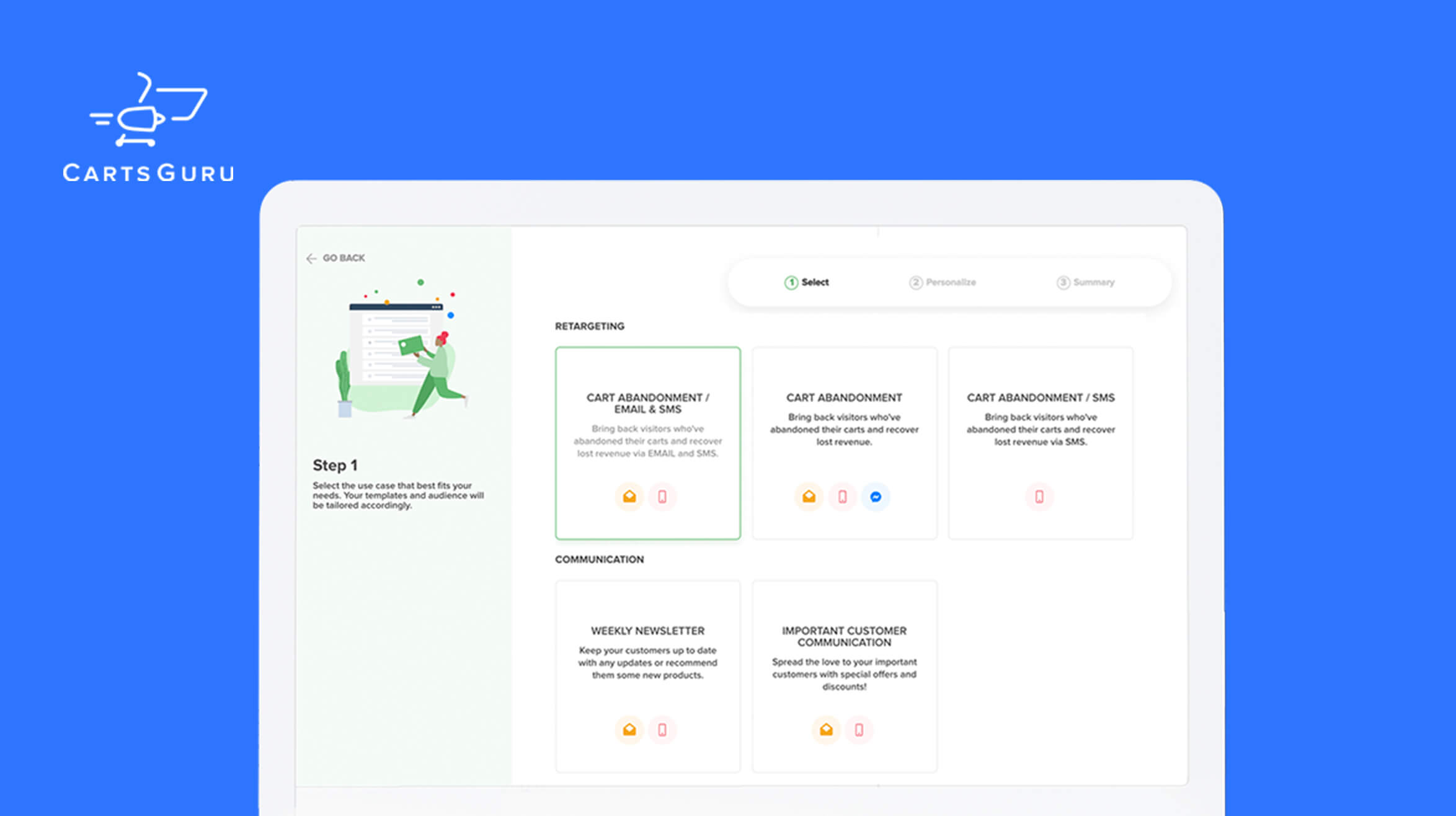Image resolution: width=1456 pixels, height=816 pixels.
Task: Select Cart Abandonment / Email & SMS card title
Action: (x=647, y=403)
